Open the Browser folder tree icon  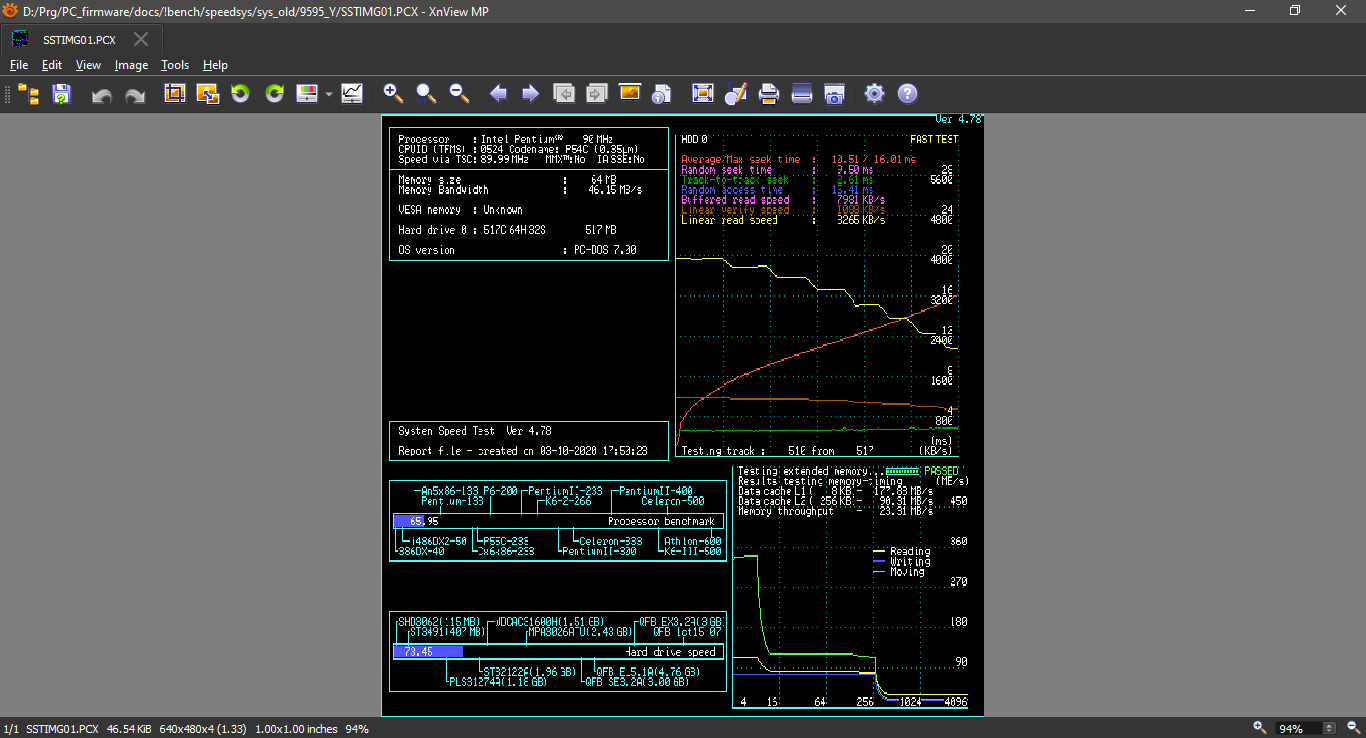click(x=29, y=94)
